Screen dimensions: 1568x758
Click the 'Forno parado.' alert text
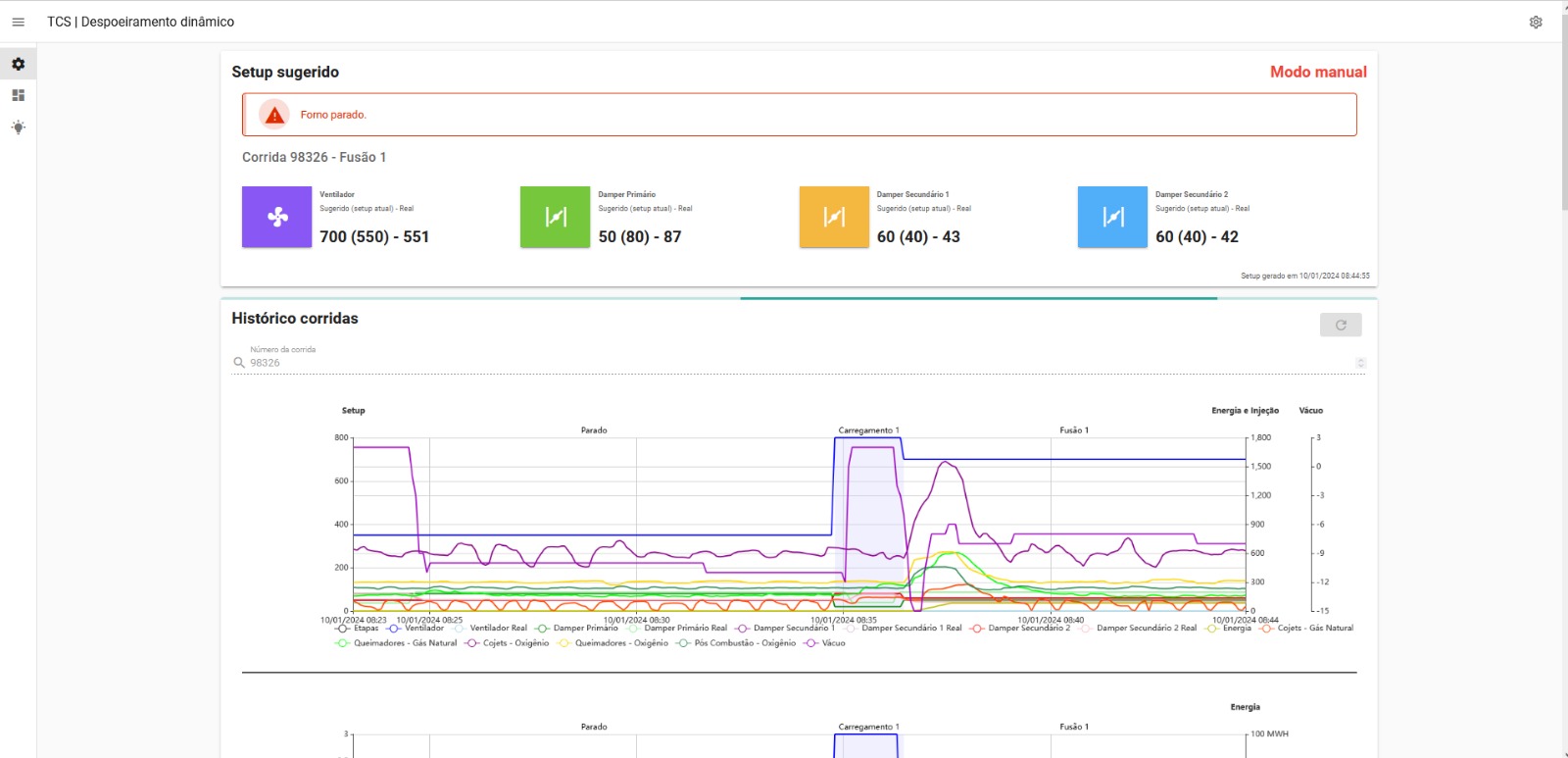[x=333, y=115]
